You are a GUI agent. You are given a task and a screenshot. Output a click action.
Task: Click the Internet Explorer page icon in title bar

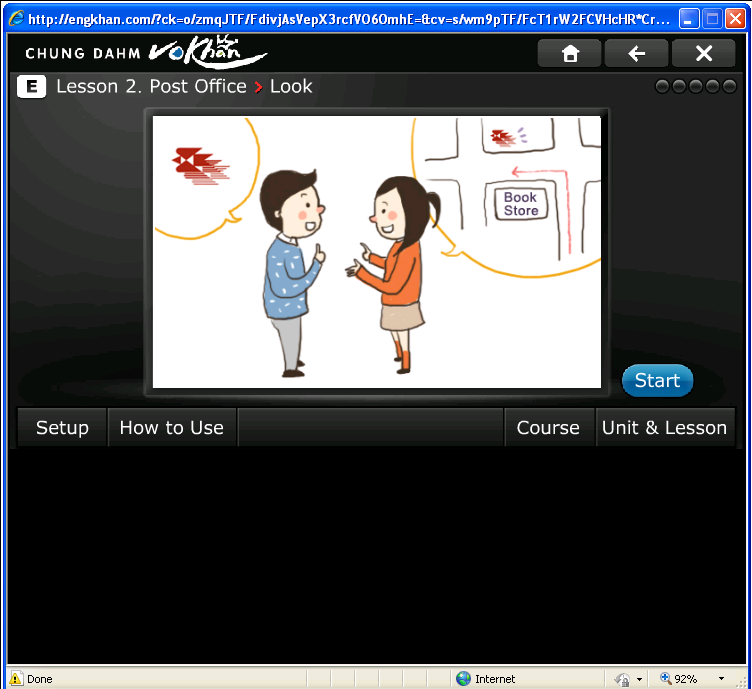[16, 19]
